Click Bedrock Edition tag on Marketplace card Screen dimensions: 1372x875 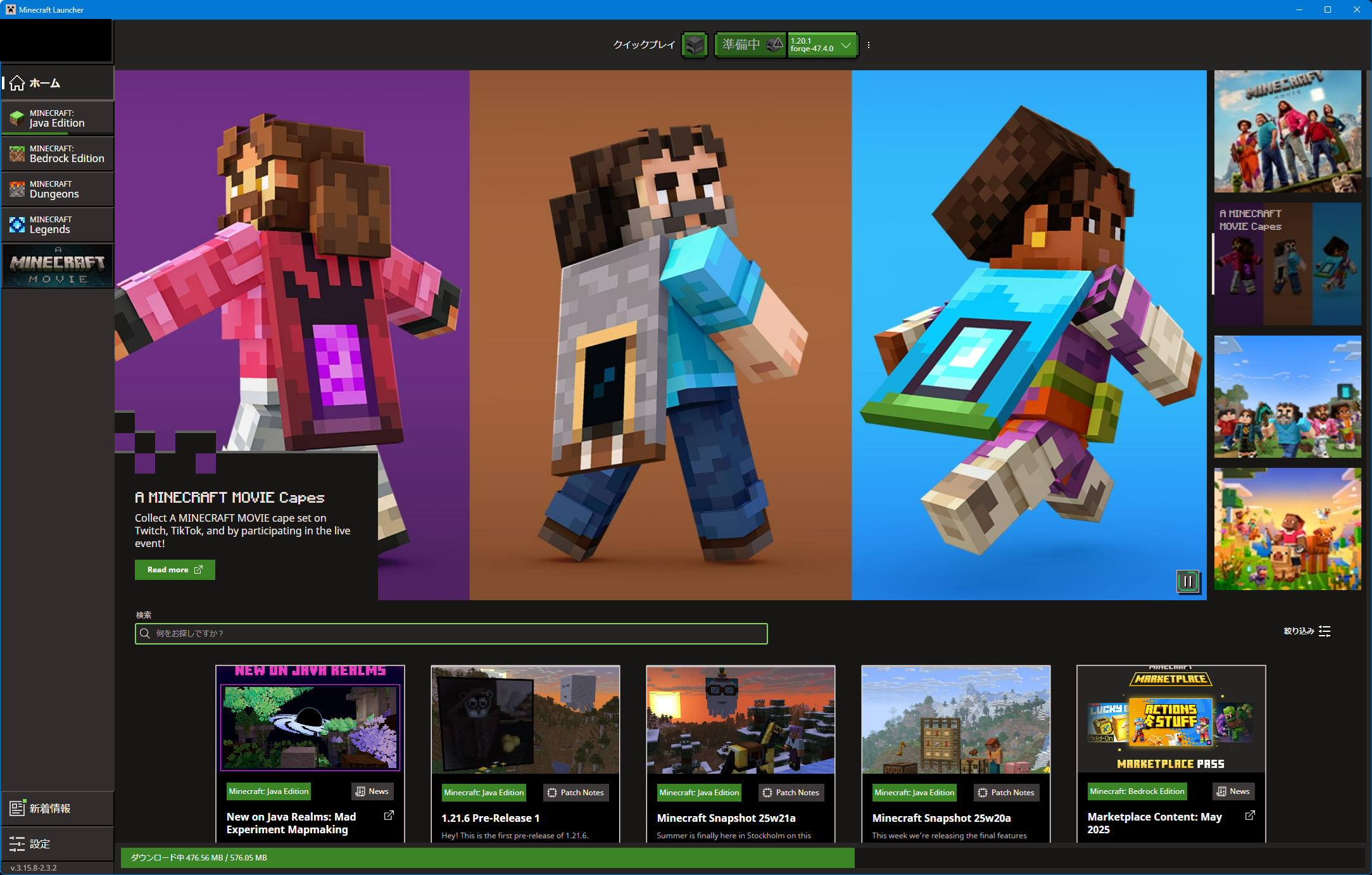pyautogui.click(x=1137, y=791)
